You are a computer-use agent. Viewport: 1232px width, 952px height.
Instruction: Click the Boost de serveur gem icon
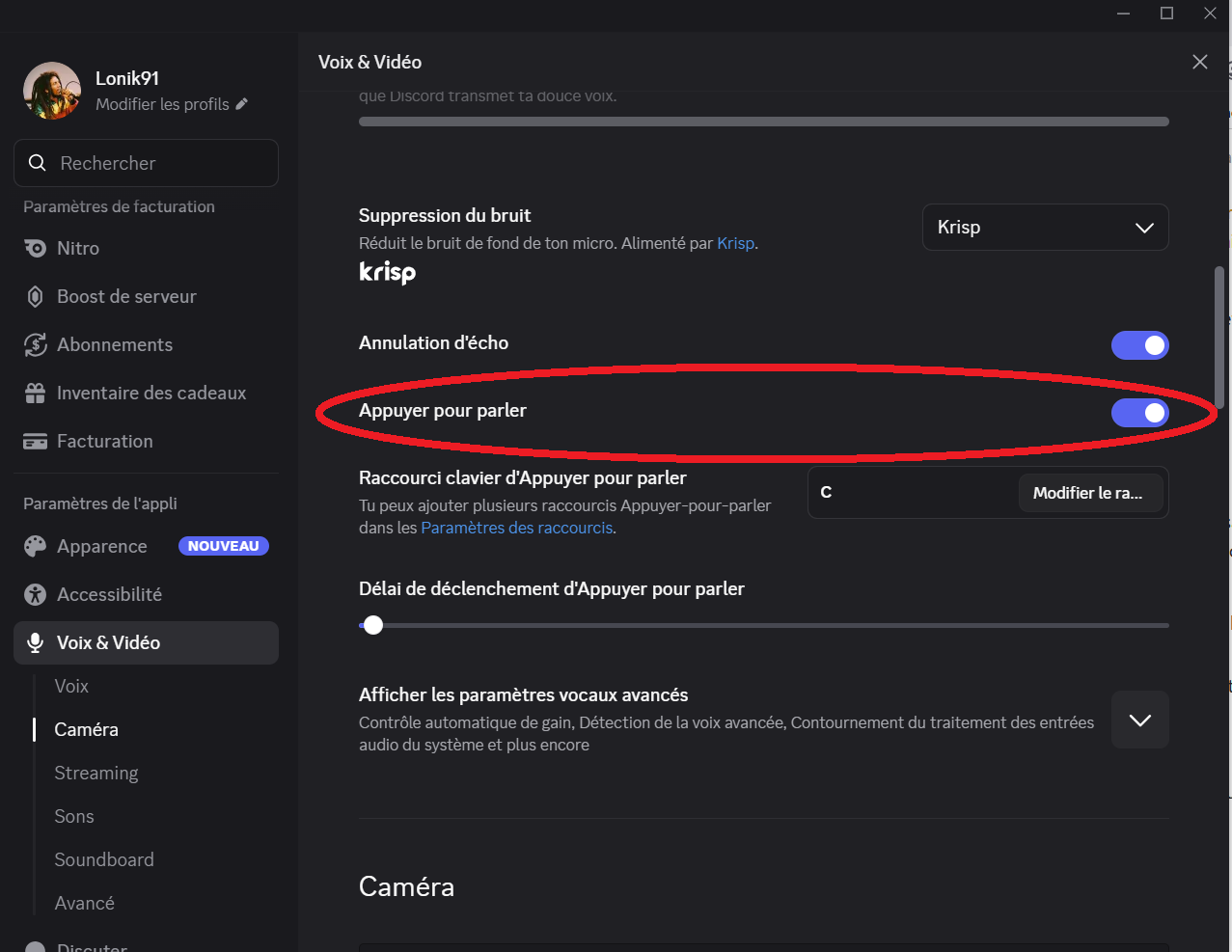(36, 296)
